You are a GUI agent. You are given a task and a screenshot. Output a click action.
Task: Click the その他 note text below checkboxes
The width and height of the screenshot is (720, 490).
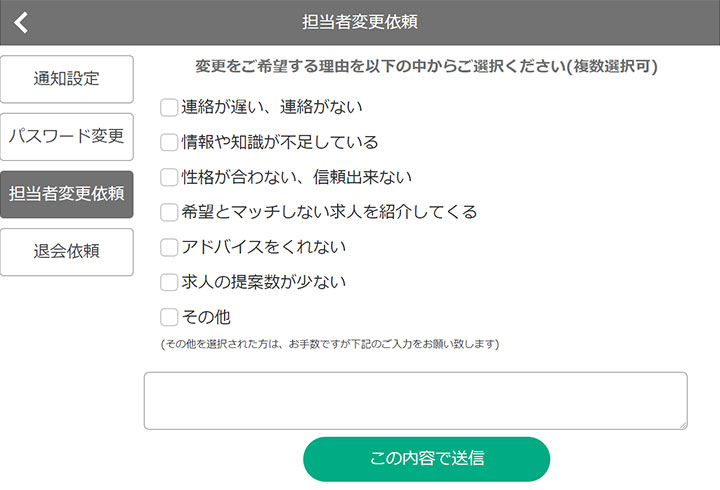click(x=330, y=344)
